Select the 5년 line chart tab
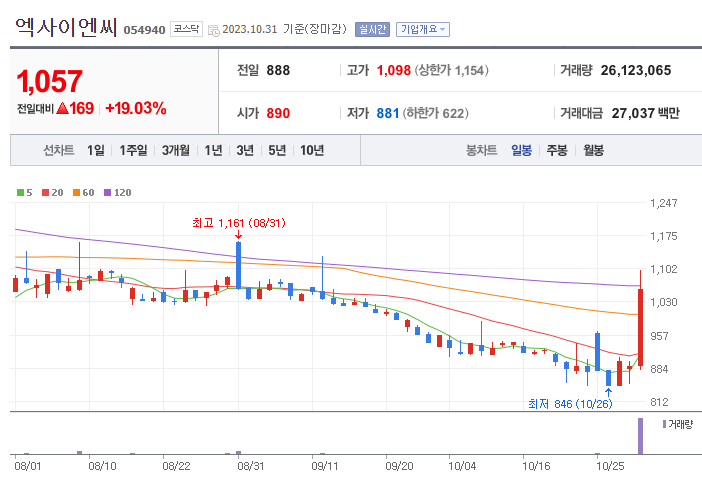This screenshot has height=491, width=702. (x=277, y=150)
